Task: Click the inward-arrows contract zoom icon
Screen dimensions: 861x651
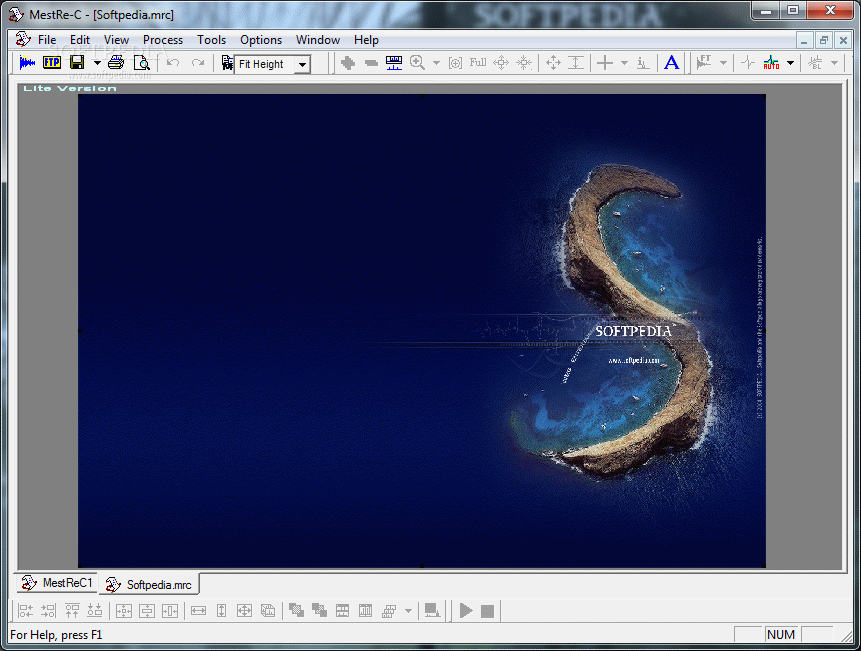Action: [524, 63]
